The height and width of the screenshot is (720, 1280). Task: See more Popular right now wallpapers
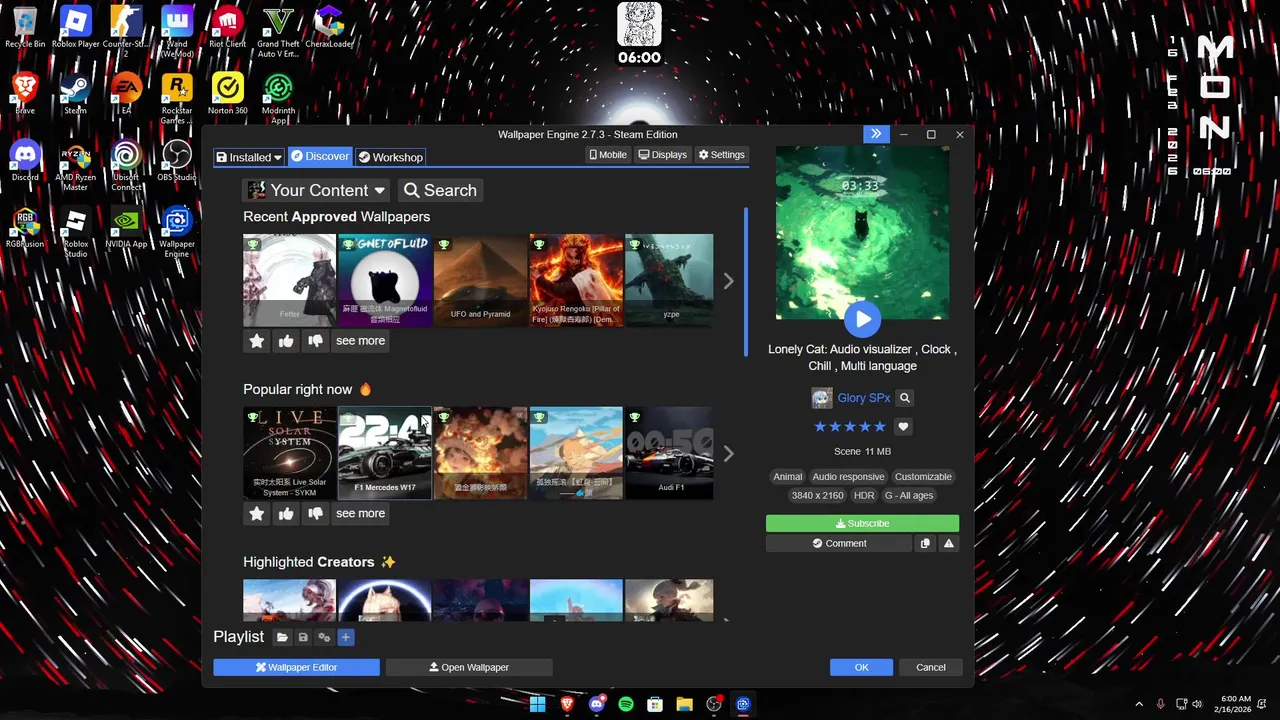pyautogui.click(x=360, y=514)
